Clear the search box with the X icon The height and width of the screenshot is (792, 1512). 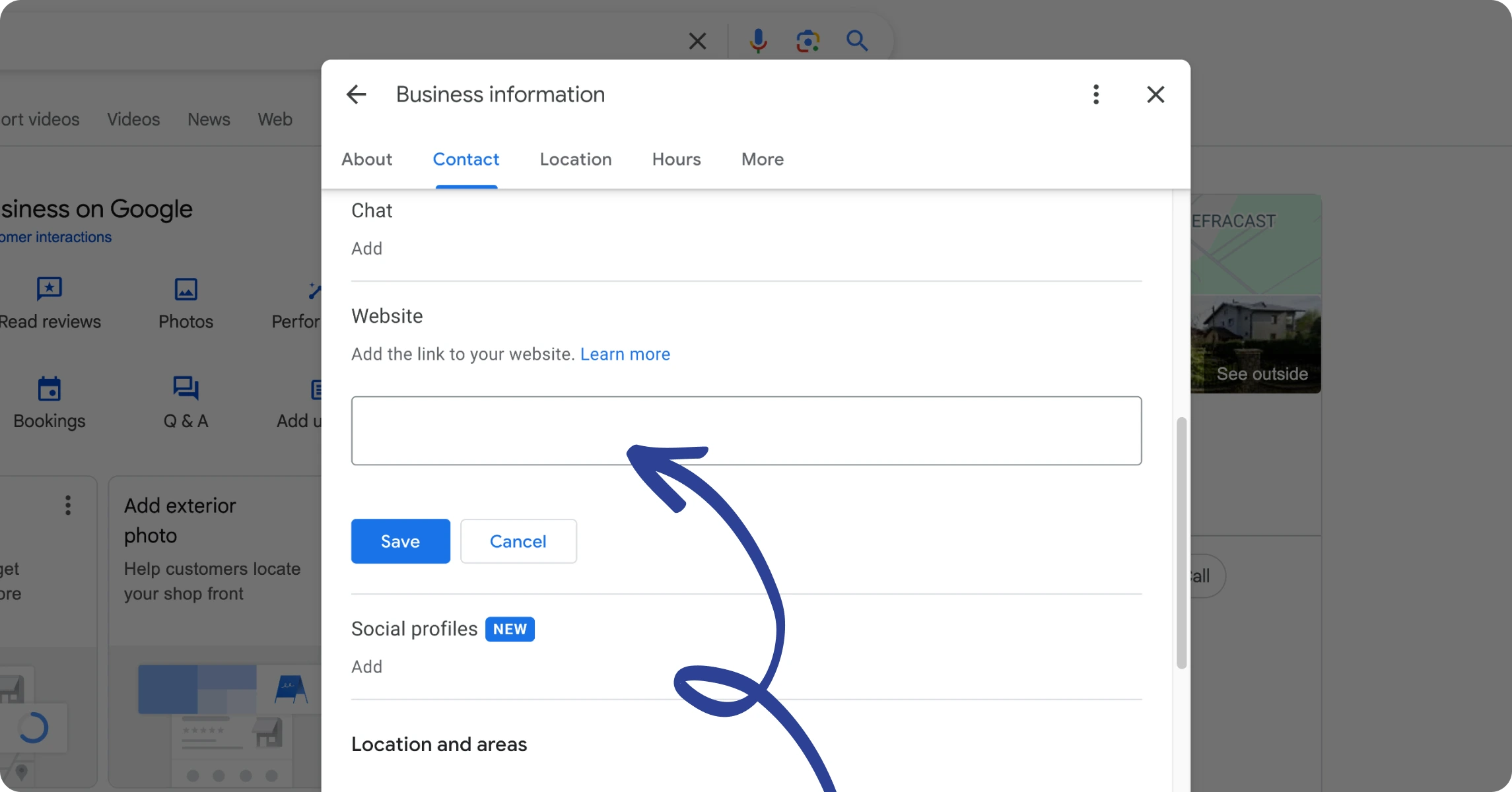pos(697,41)
